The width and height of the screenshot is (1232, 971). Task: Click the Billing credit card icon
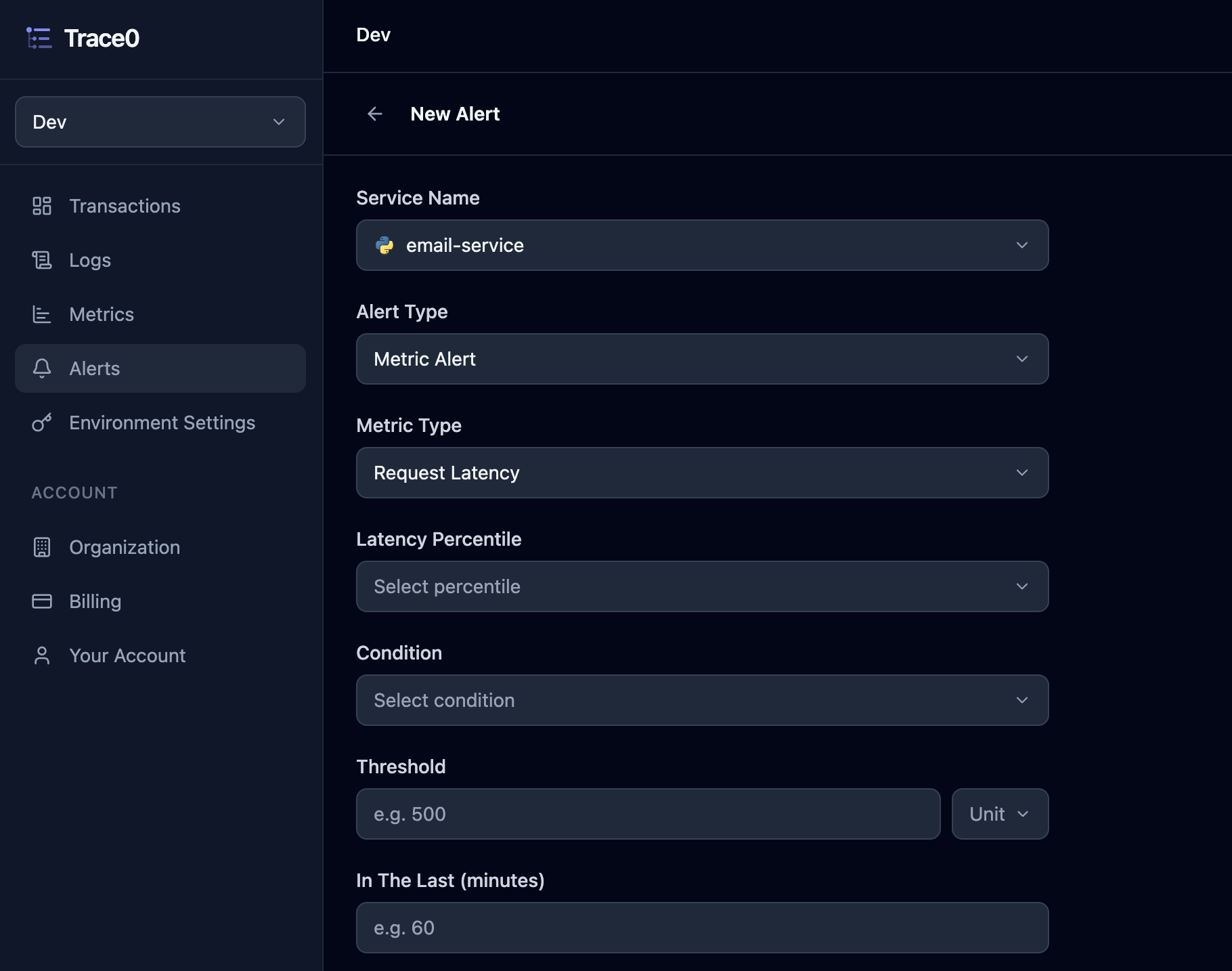click(42, 601)
